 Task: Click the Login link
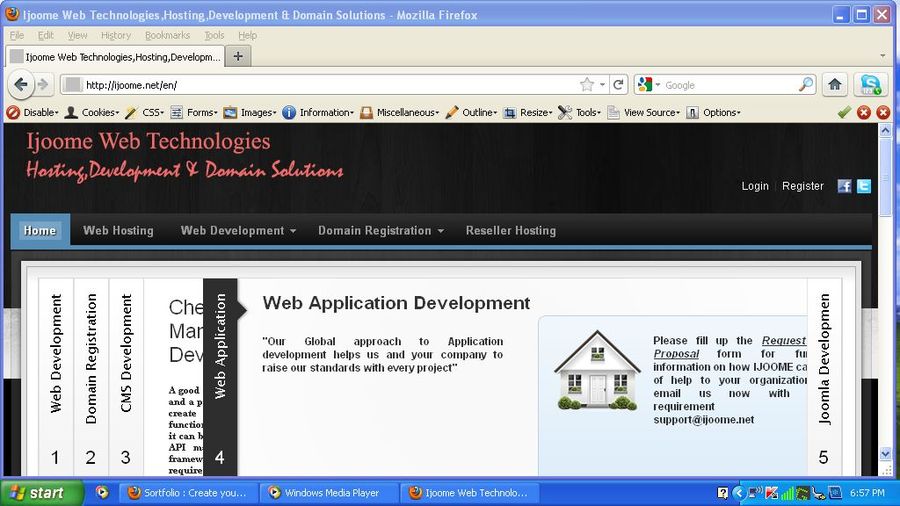(755, 186)
